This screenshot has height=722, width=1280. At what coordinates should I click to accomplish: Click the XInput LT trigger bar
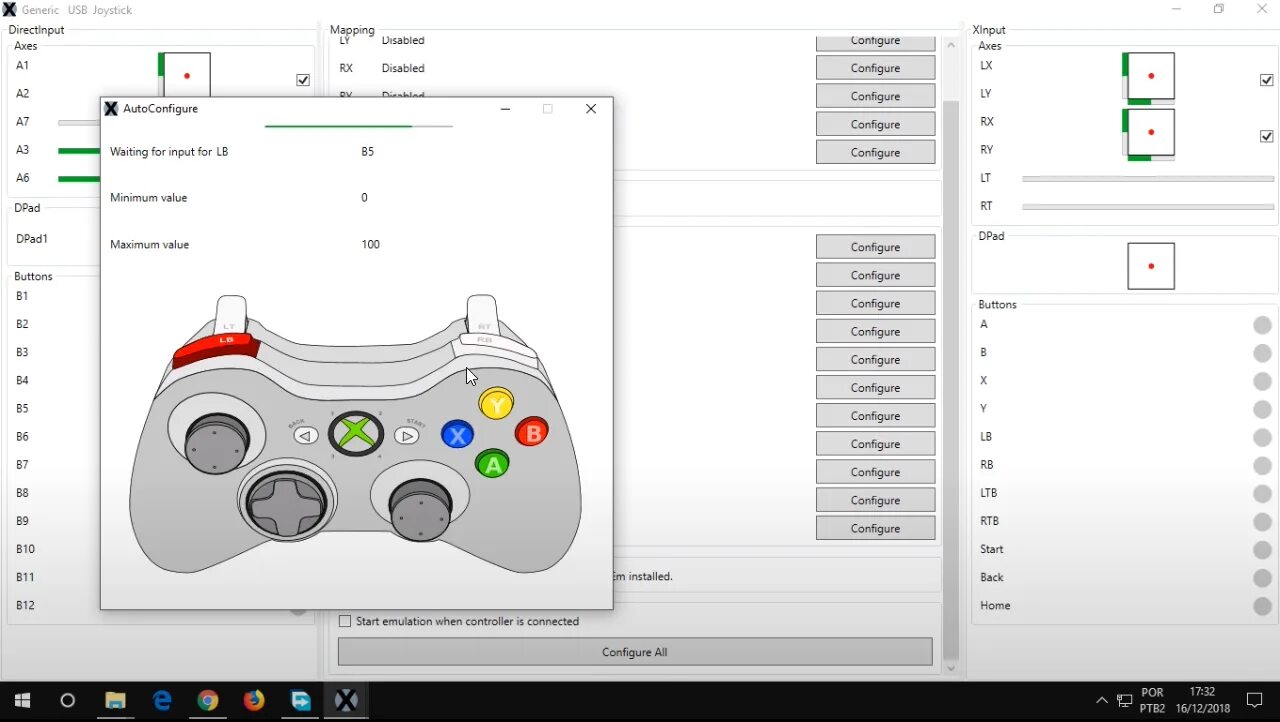point(1148,179)
